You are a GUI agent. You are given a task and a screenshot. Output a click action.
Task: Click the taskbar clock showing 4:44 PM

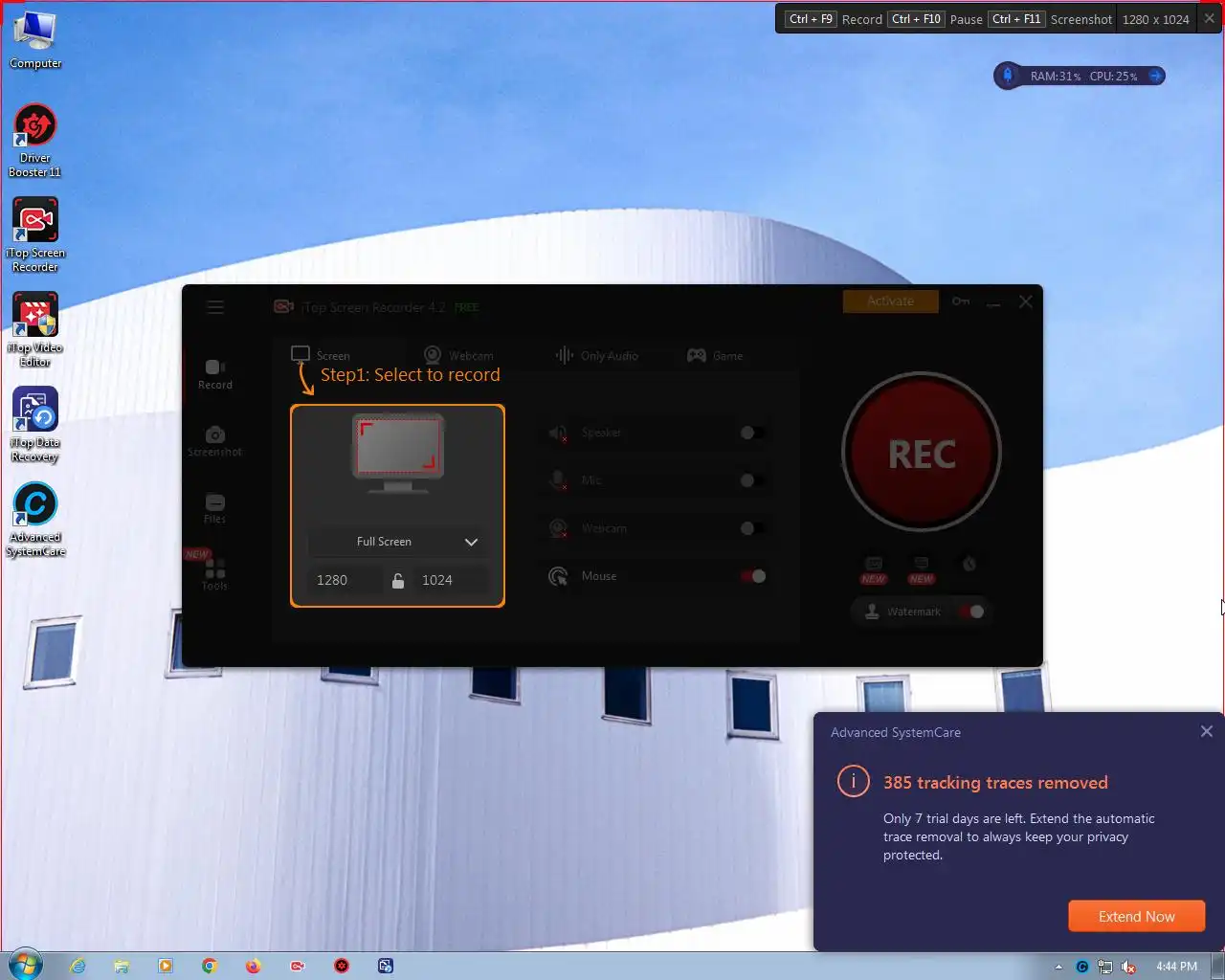click(1176, 967)
